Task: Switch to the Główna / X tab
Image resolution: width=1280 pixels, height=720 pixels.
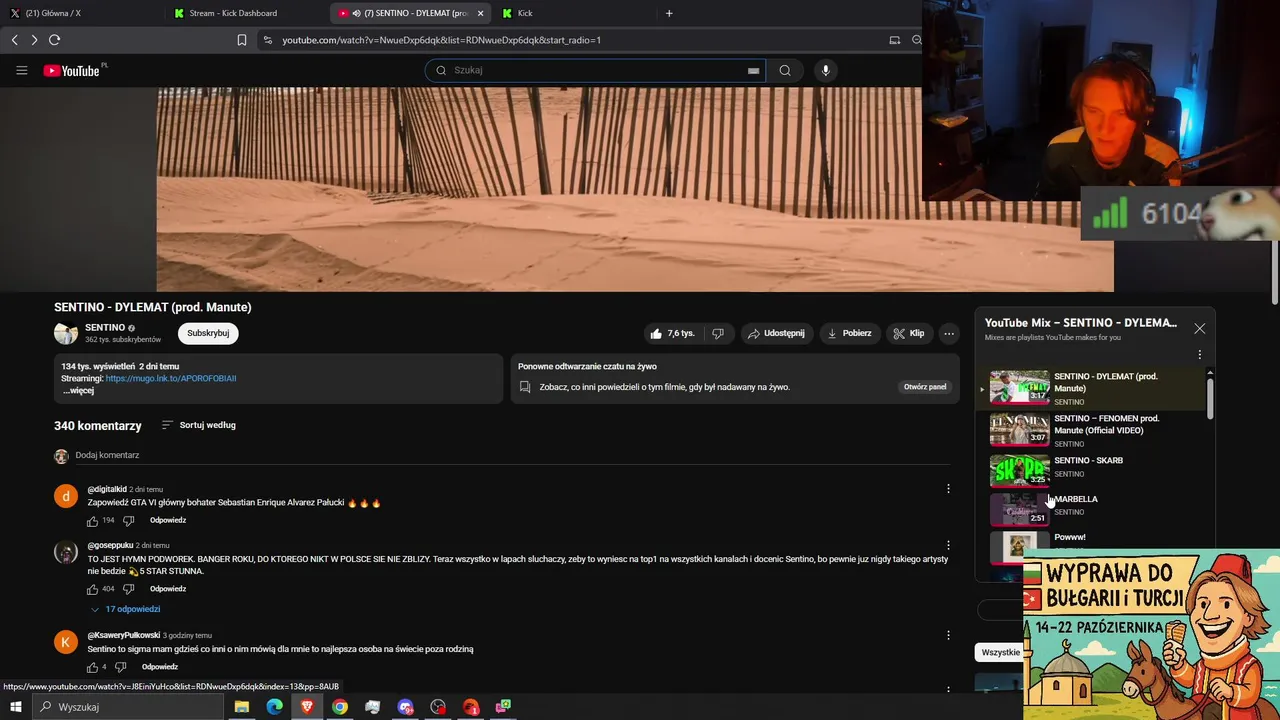Action: pyautogui.click(x=84, y=13)
